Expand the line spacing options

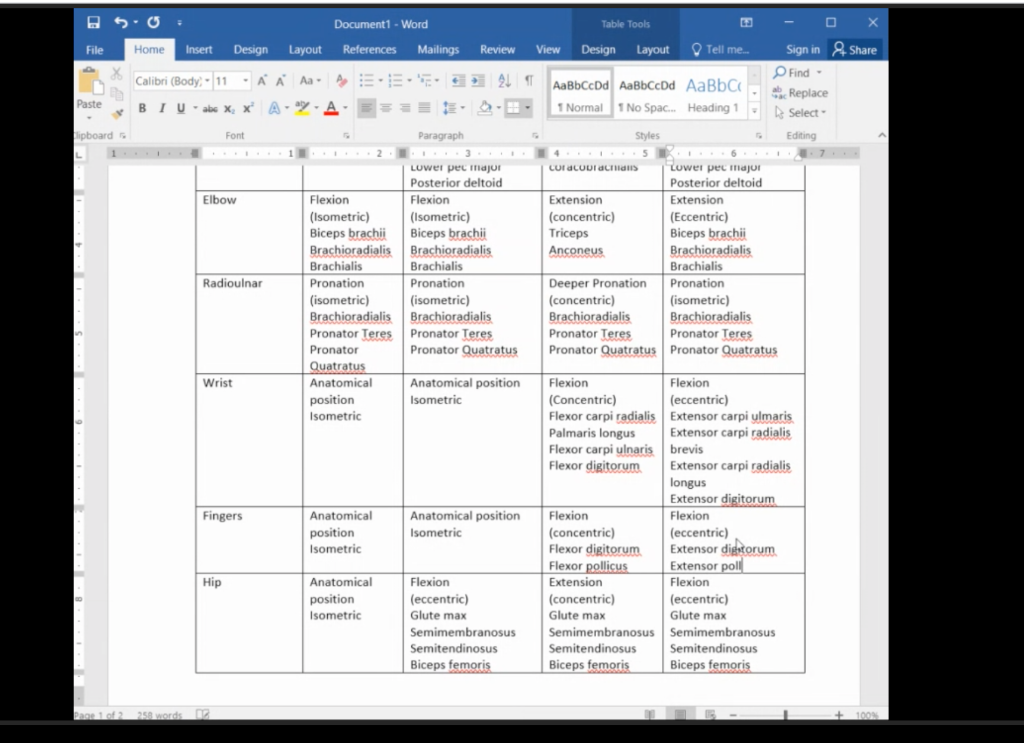pyautogui.click(x=453, y=108)
